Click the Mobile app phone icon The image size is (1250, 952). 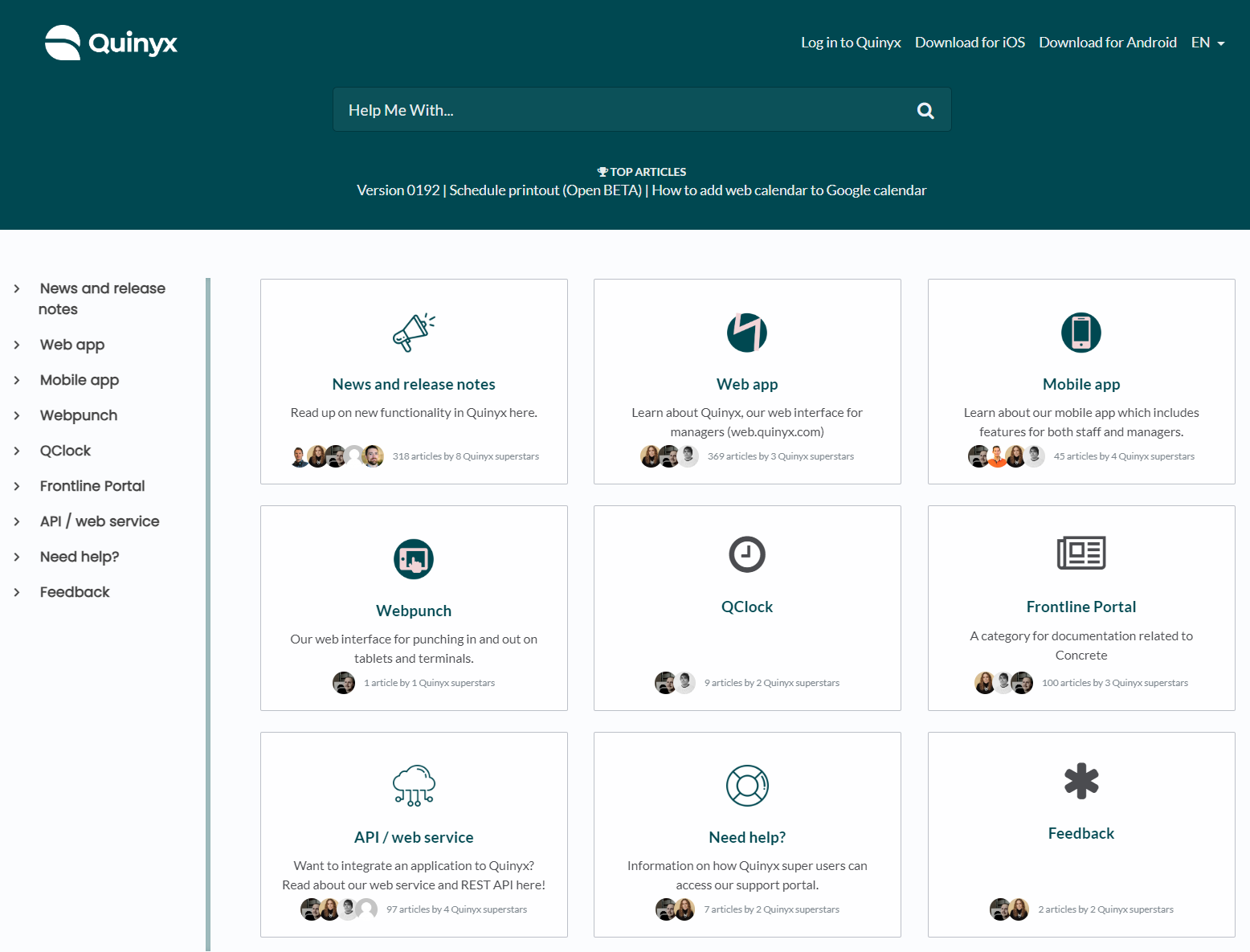click(x=1080, y=333)
